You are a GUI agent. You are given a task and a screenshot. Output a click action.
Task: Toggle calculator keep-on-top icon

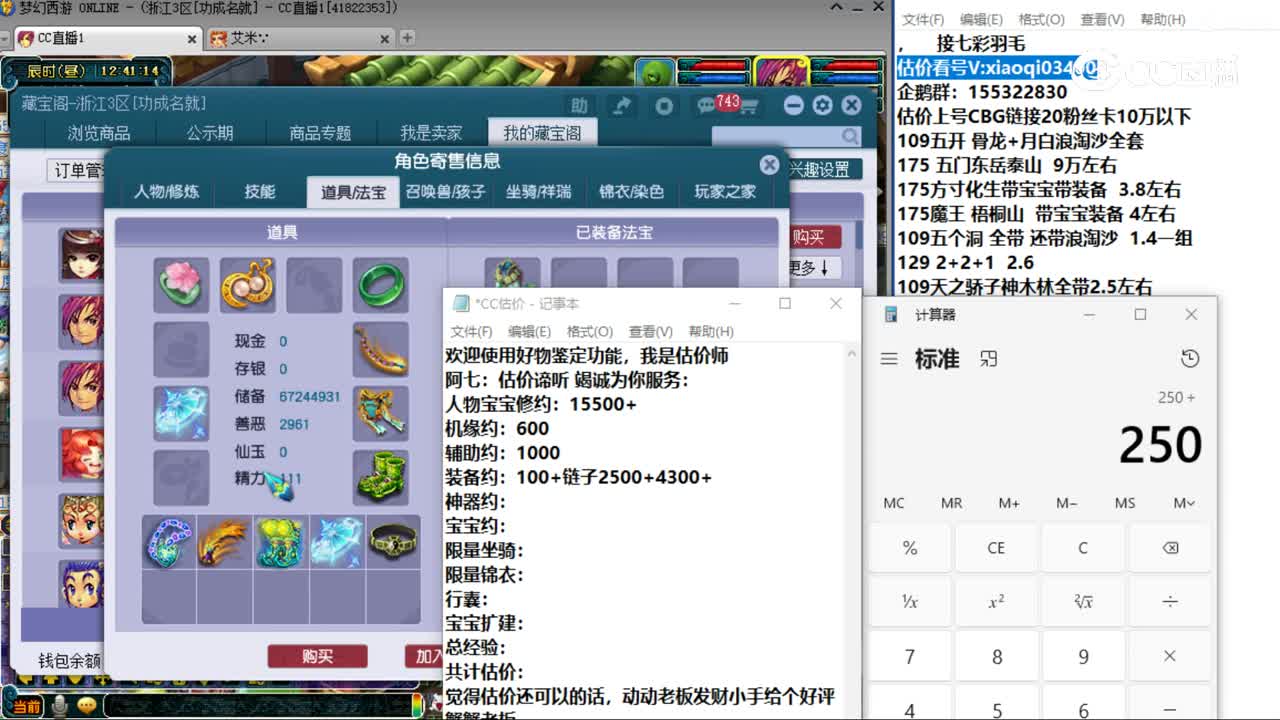[988, 359]
